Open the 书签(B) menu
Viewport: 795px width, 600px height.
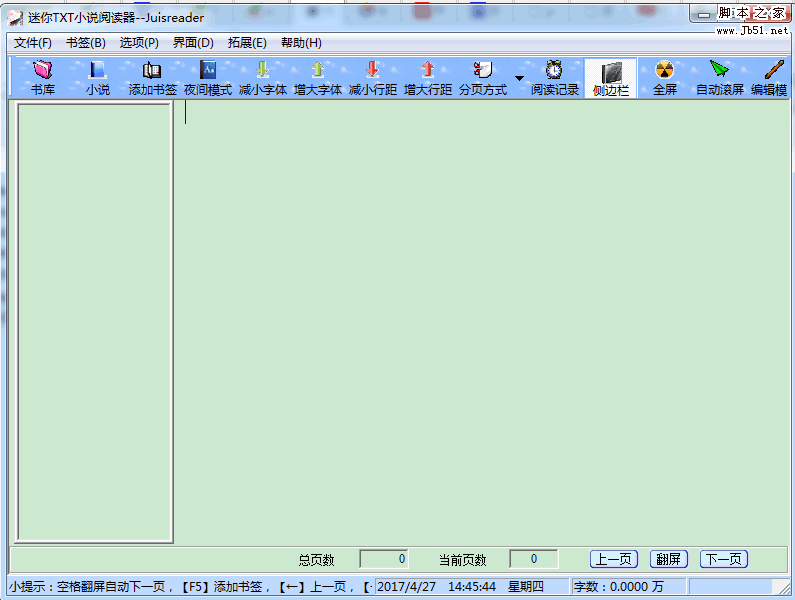coord(86,43)
